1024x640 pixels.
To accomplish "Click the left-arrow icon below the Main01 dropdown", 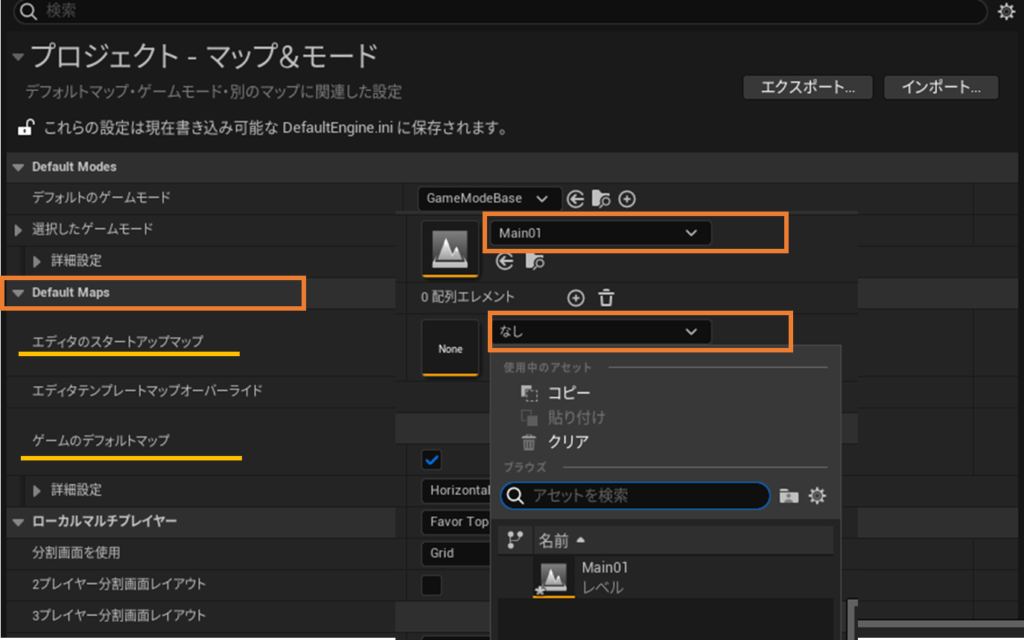I will (505, 261).
